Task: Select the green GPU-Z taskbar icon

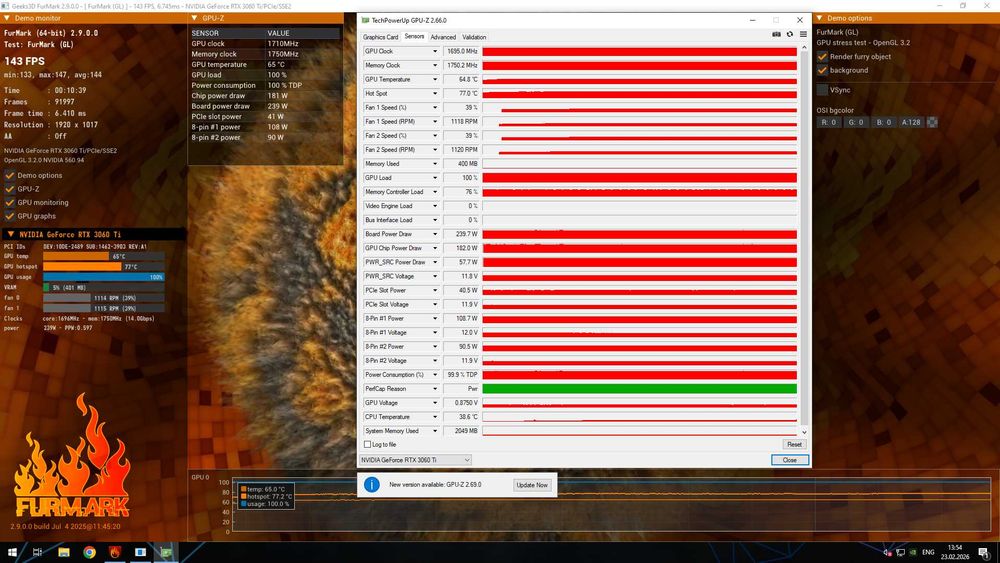Action: click(x=166, y=552)
